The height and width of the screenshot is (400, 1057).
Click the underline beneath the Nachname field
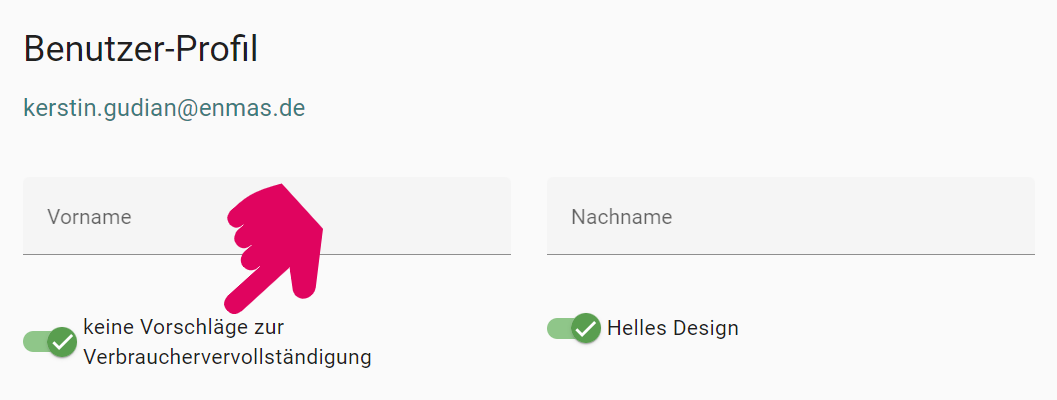(x=790, y=254)
